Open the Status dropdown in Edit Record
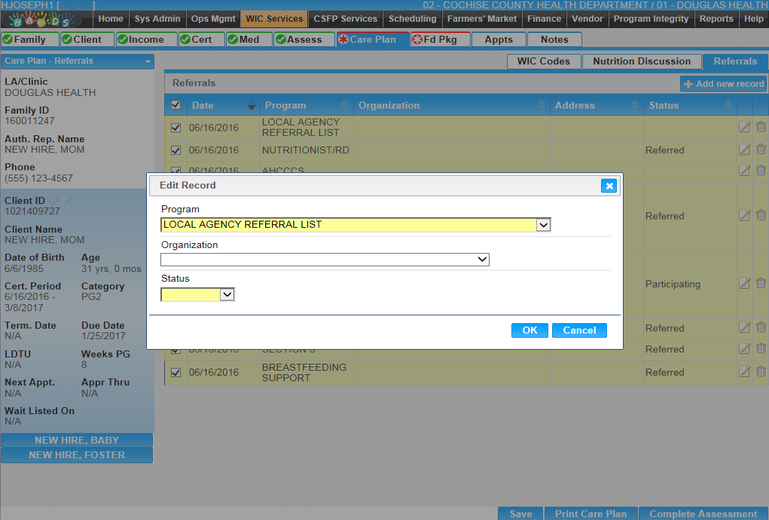The height and width of the screenshot is (520, 769). tap(227, 295)
